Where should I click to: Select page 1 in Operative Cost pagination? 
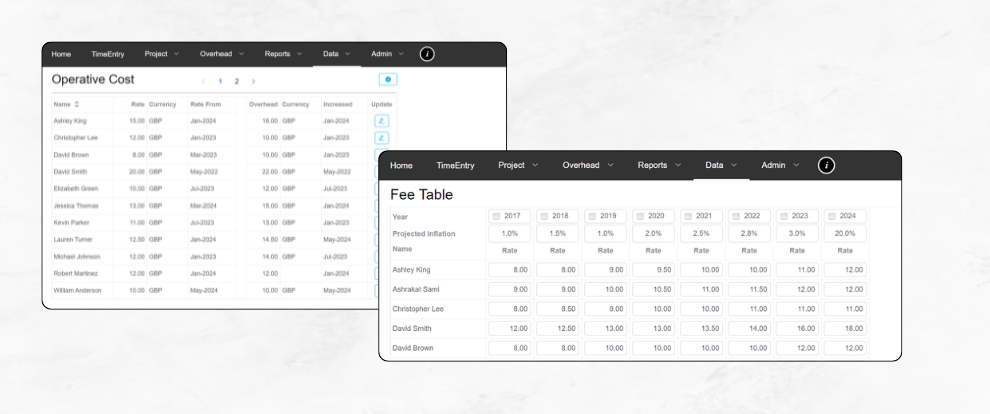click(x=220, y=81)
